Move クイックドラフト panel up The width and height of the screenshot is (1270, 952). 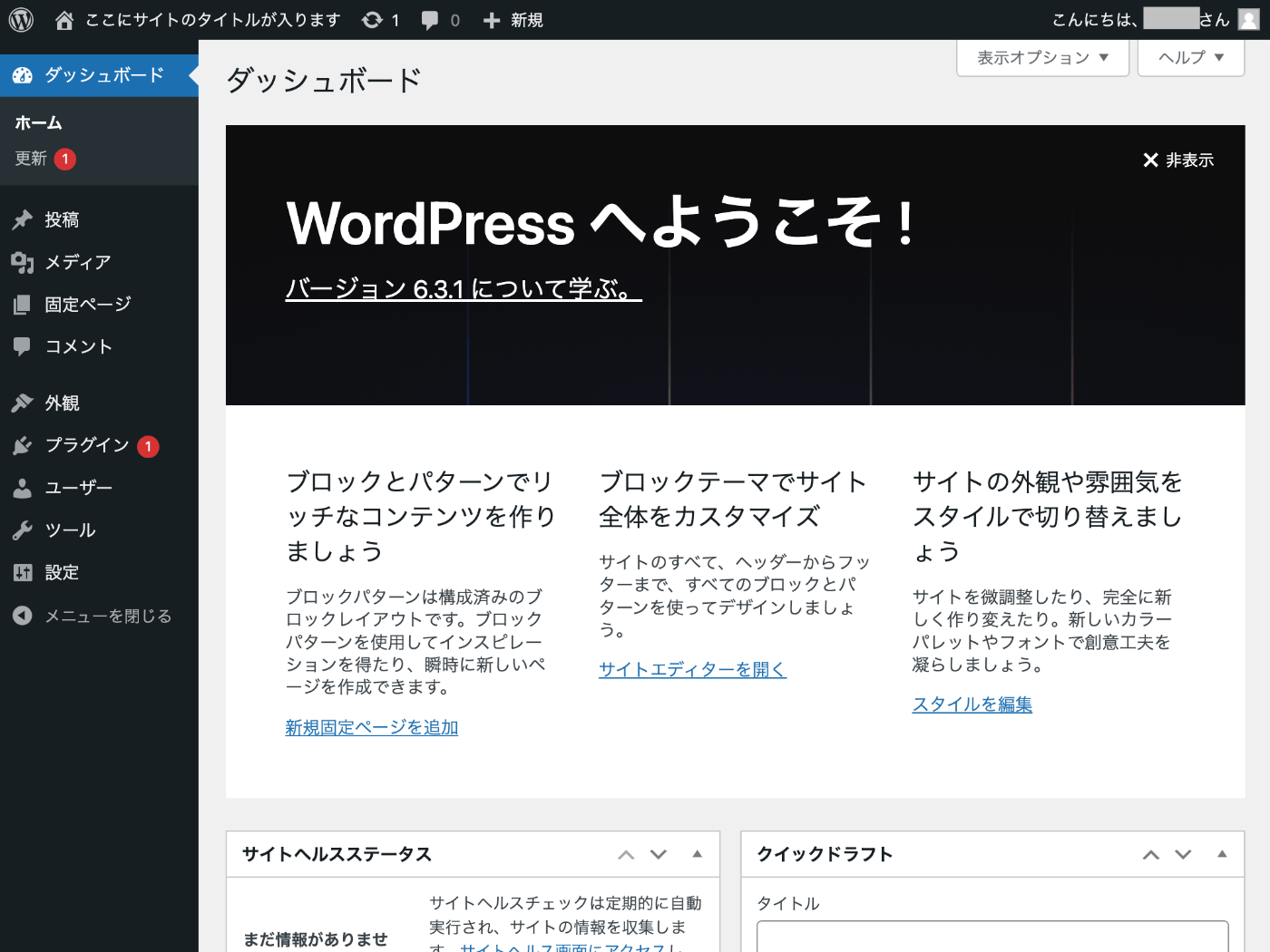(1151, 855)
